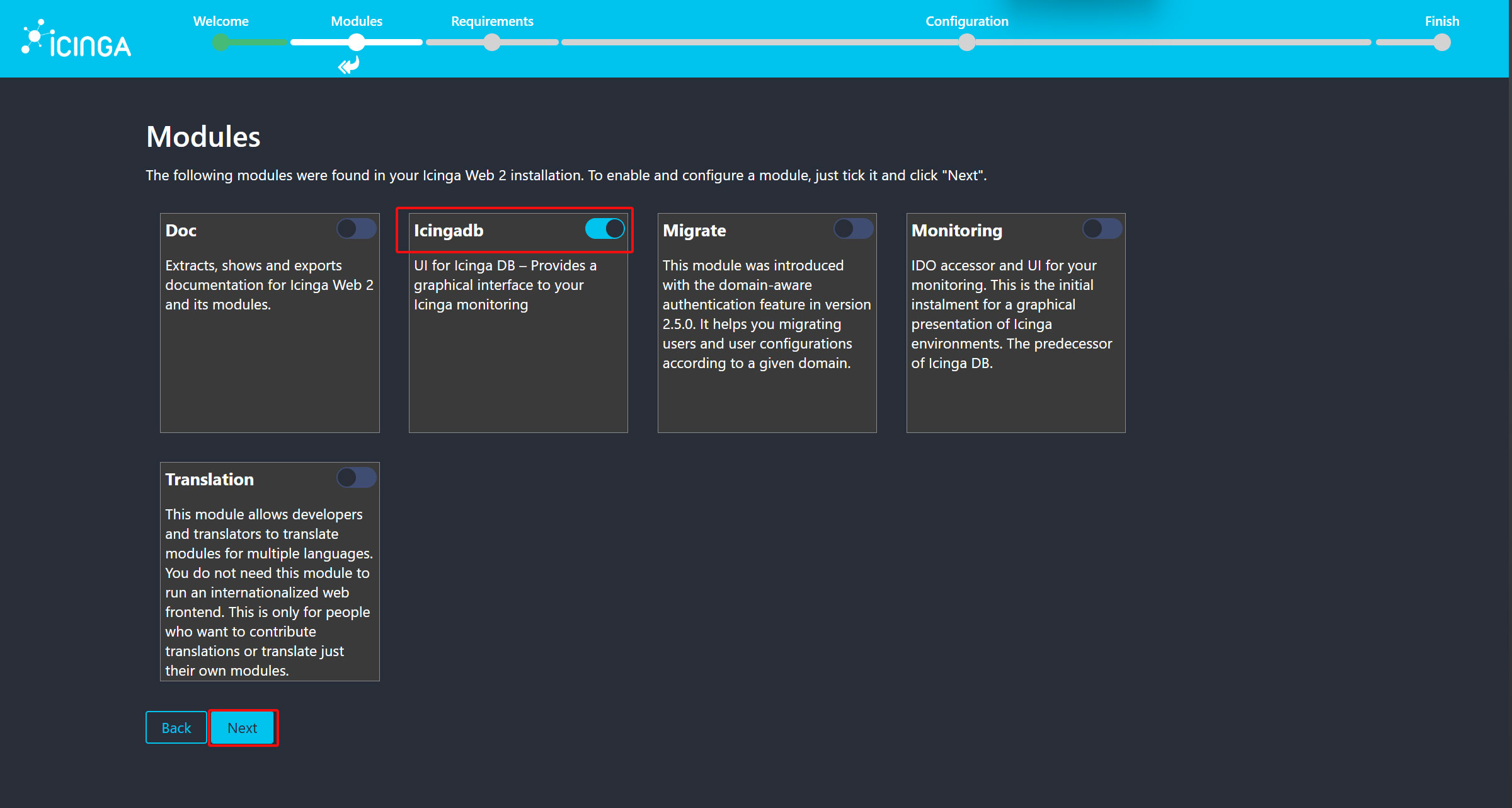Select the Configuration step label
This screenshot has height=808, width=1512.
(967, 21)
